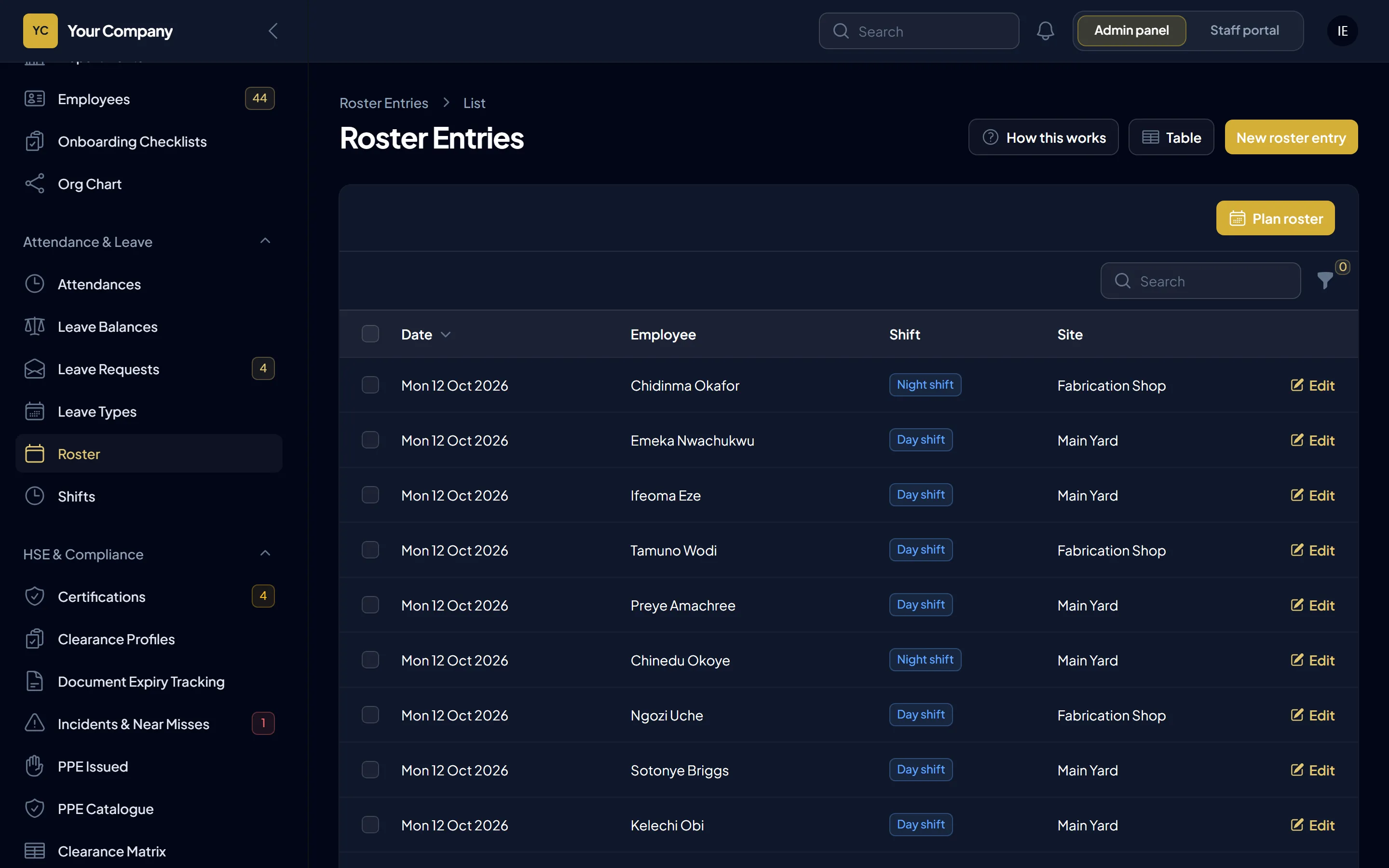Viewport: 1389px width, 868px height.
Task: Click the Leave Requests envelope icon
Action: pyautogui.click(x=34, y=368)
